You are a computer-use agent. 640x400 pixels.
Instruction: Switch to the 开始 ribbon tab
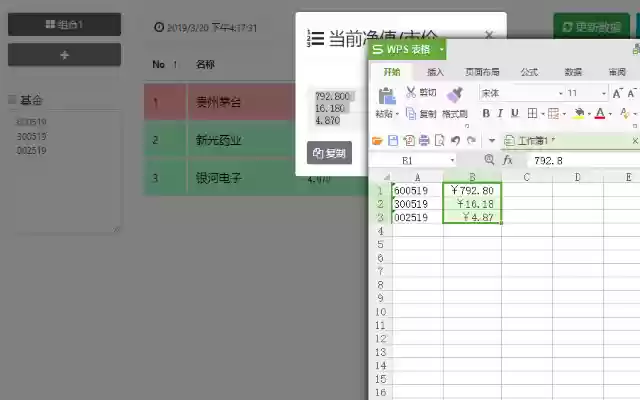(x=392, y=72)
